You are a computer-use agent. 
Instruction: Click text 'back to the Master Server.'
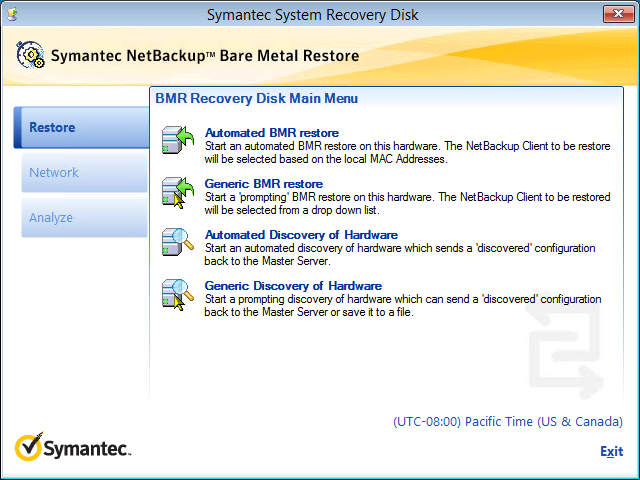tap(267, 261)
